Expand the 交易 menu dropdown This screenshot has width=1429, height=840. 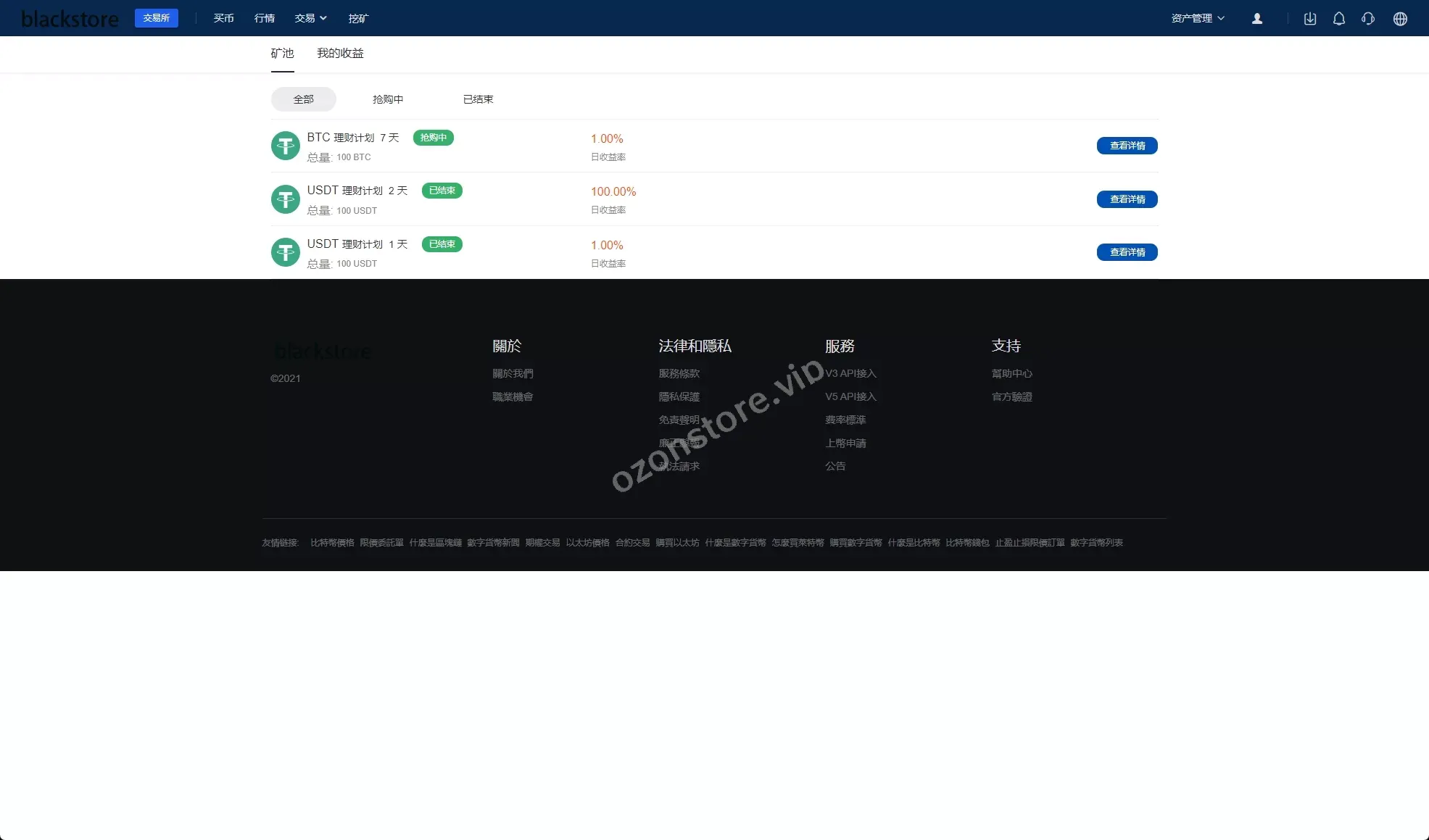(x=310, y=18)
